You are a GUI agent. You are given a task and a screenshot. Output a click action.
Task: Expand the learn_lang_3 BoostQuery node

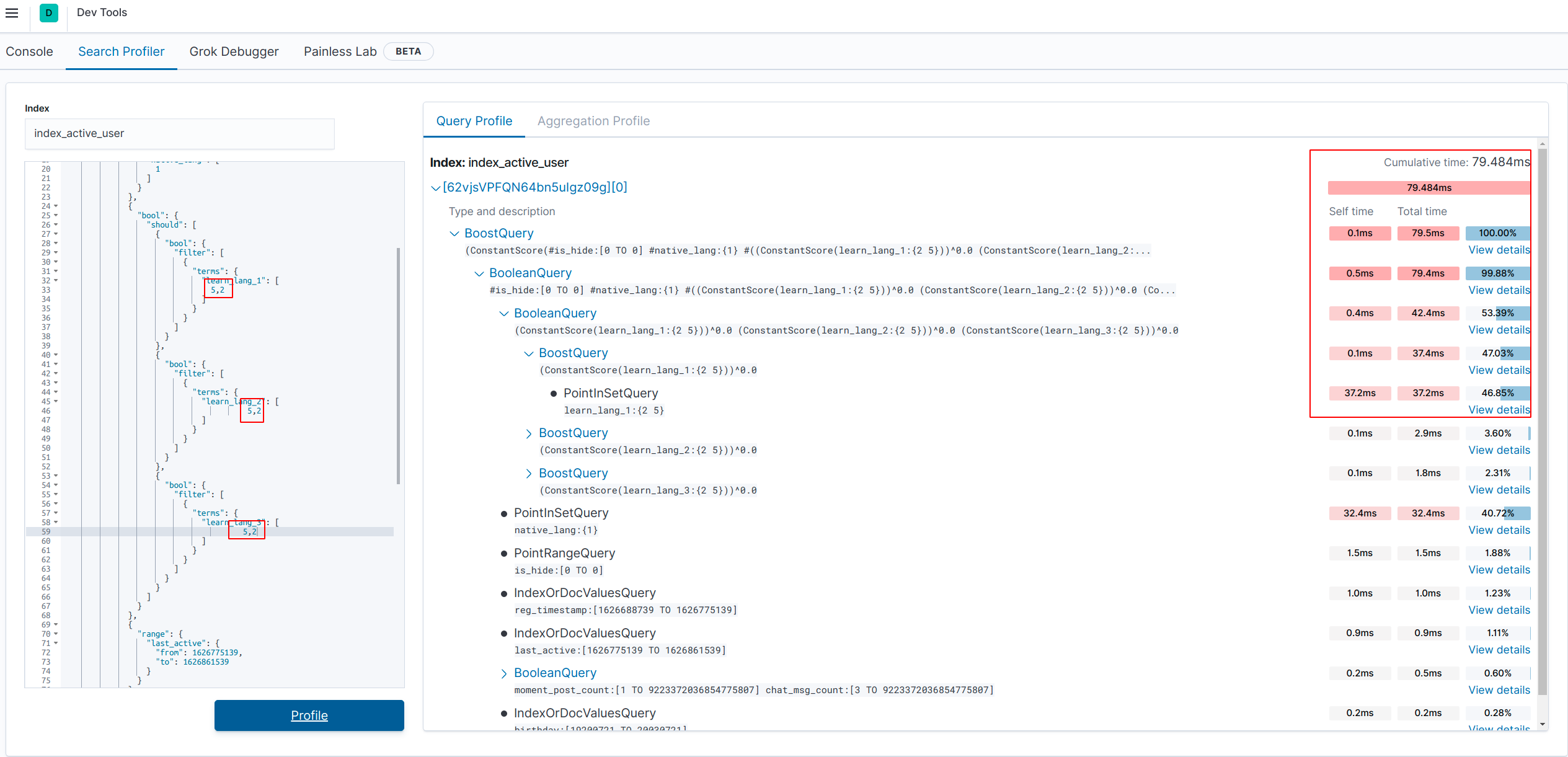(528, 473)
